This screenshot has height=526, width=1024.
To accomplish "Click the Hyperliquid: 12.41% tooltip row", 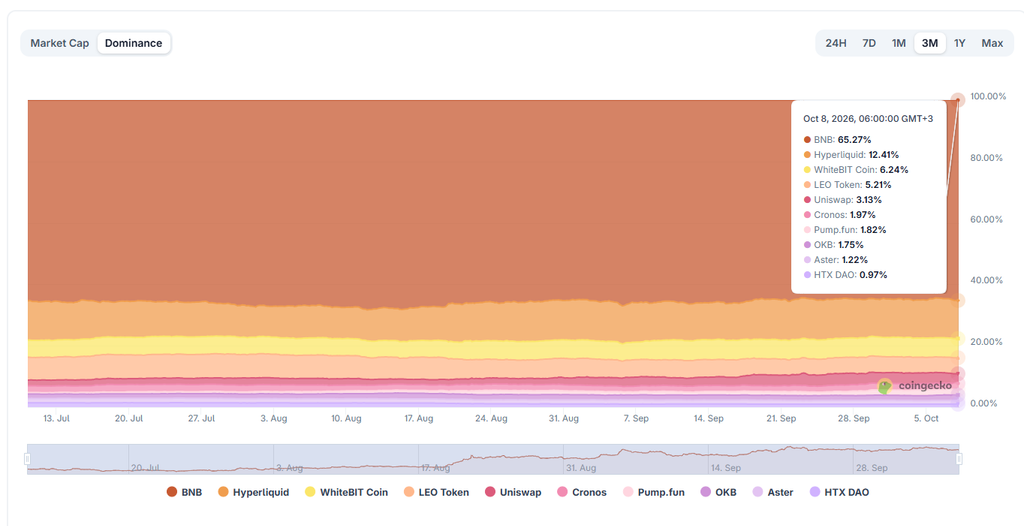I will [851, 155].
